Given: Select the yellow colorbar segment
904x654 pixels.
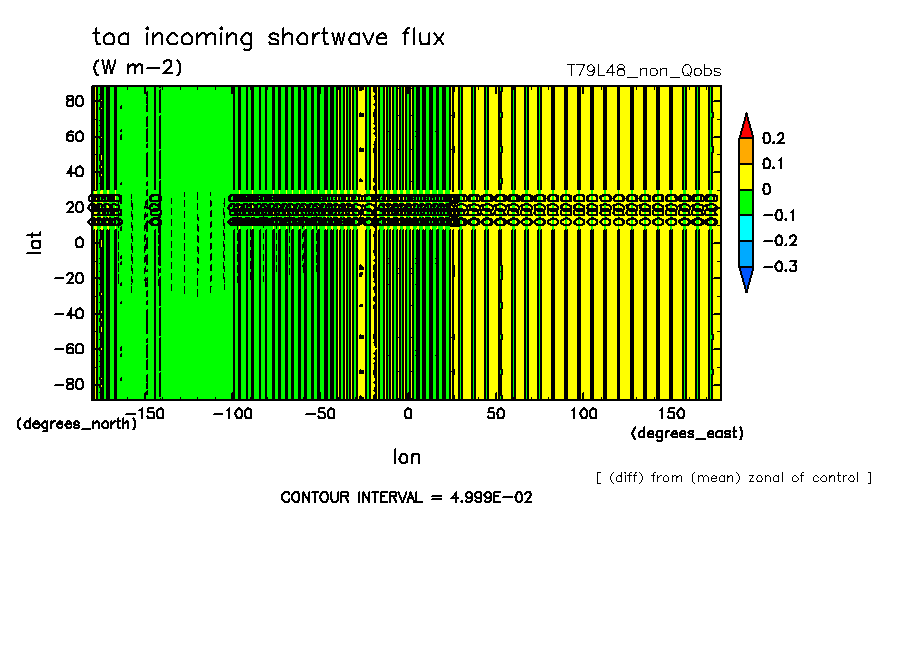Looking at the screenshot, I should [745, 176].
